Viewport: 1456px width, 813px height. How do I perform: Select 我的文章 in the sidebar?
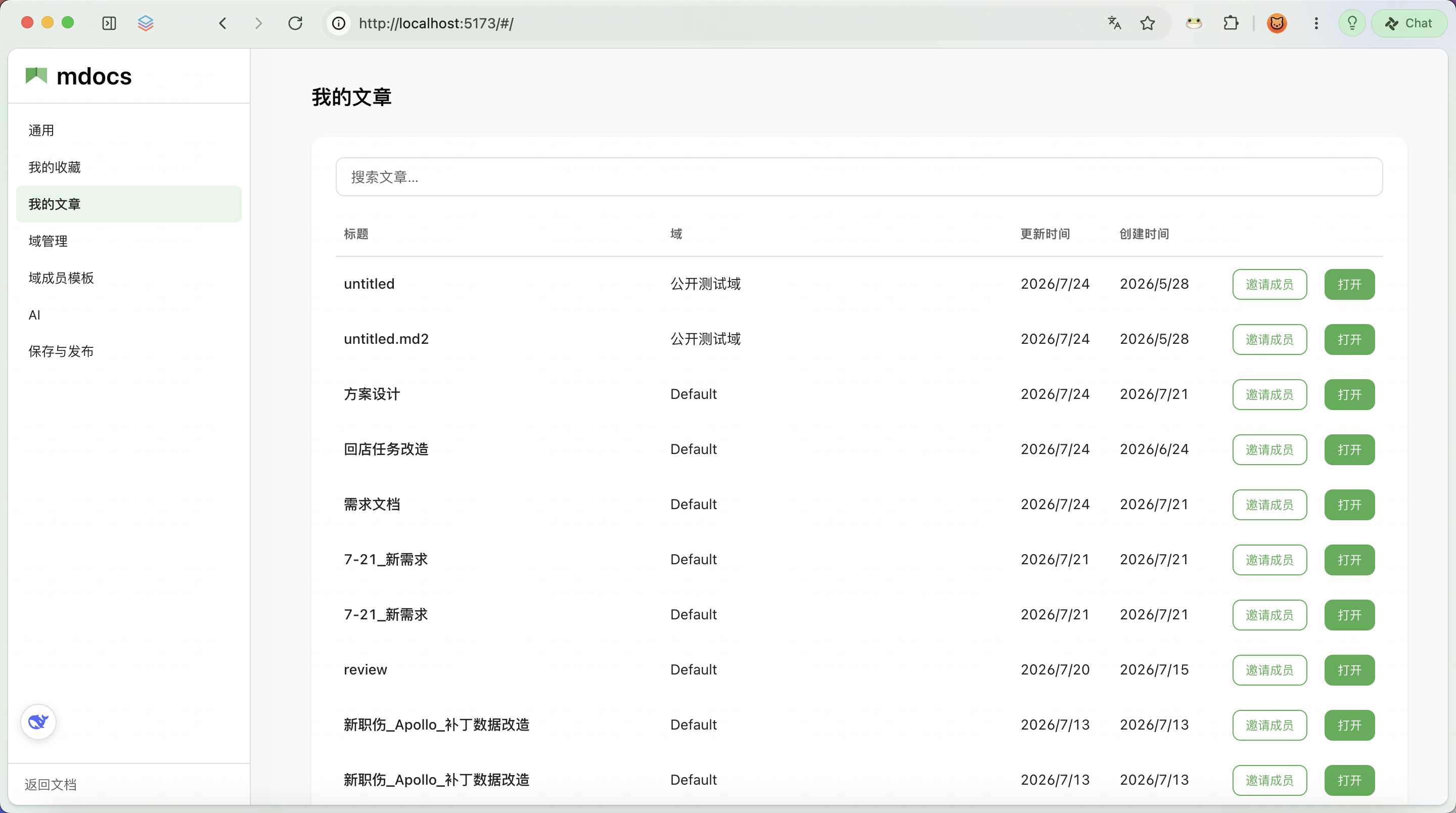click(129, 204)
